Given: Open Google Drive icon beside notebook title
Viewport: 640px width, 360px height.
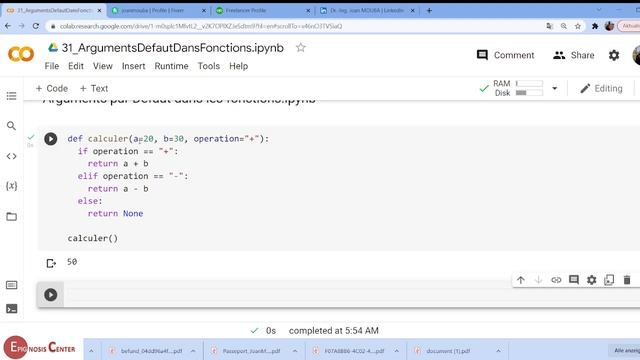Looking at the screenshot, I should [x=53, y=48].
